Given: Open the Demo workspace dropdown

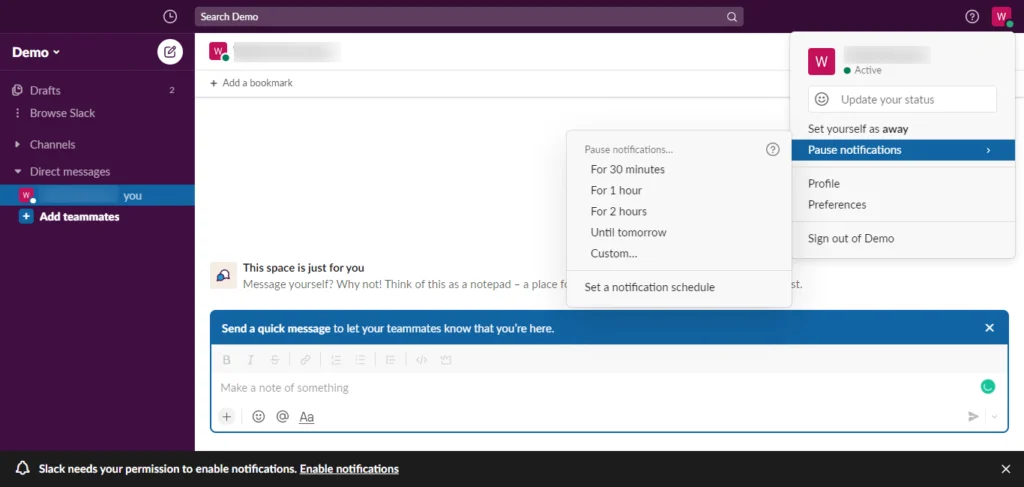Looking at the screenshot, I should pyautogui.click(x=36, y=52).
